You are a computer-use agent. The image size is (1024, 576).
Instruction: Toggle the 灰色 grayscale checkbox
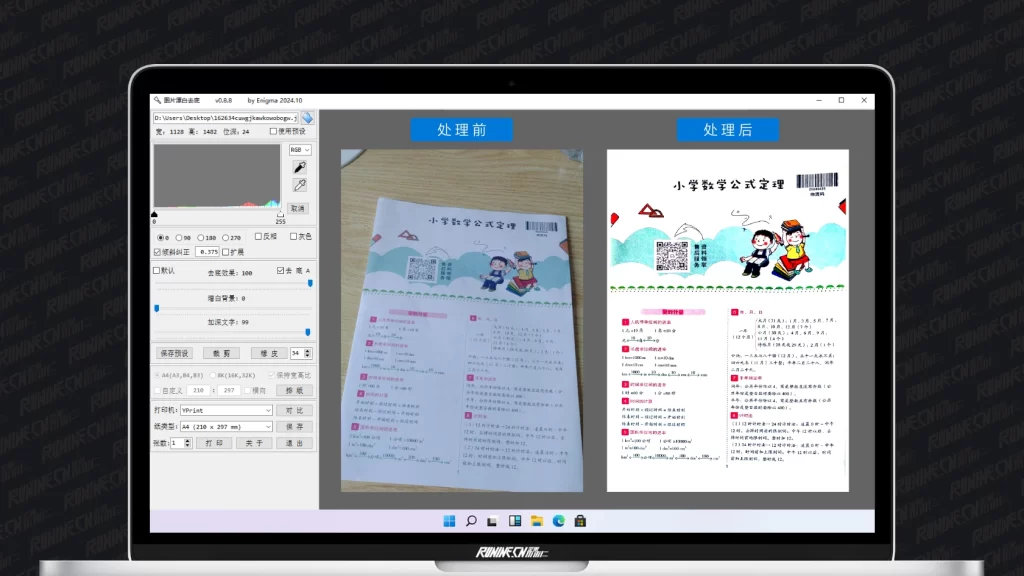tap(294, 237)
